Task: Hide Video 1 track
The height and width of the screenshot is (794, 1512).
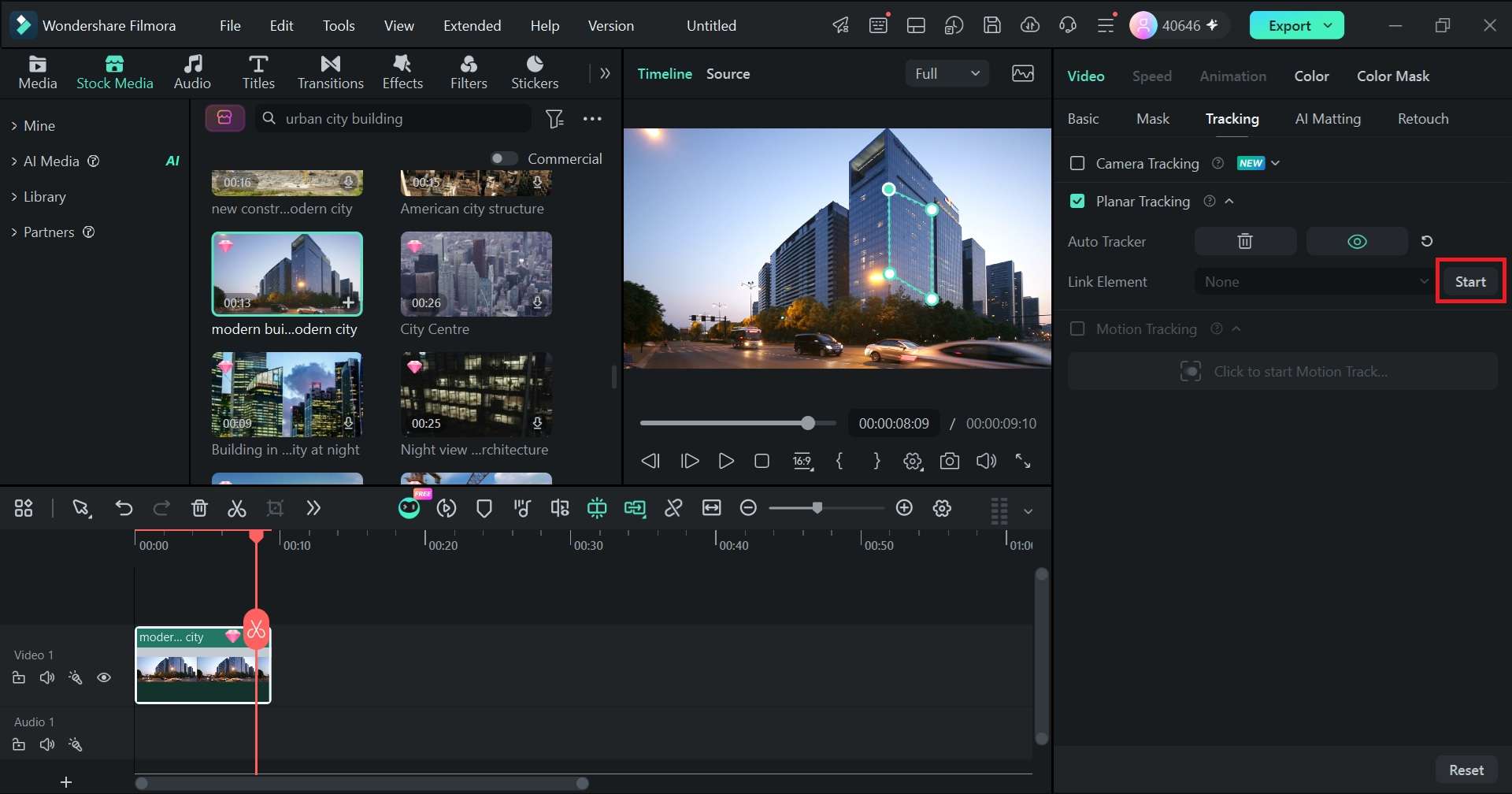Action: 104,677
